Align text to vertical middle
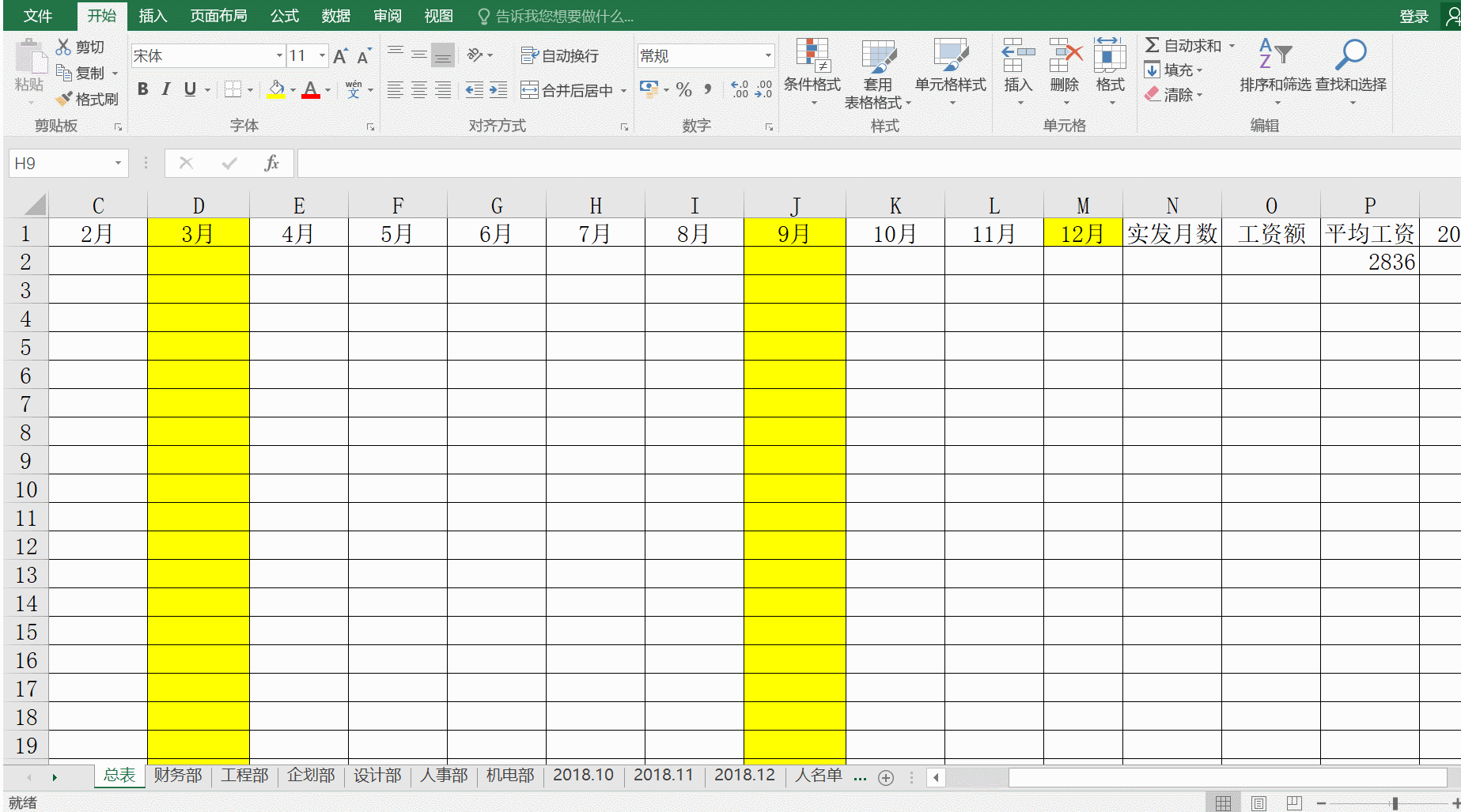The height and width of the screenshot is (812, 1461). 419,55
